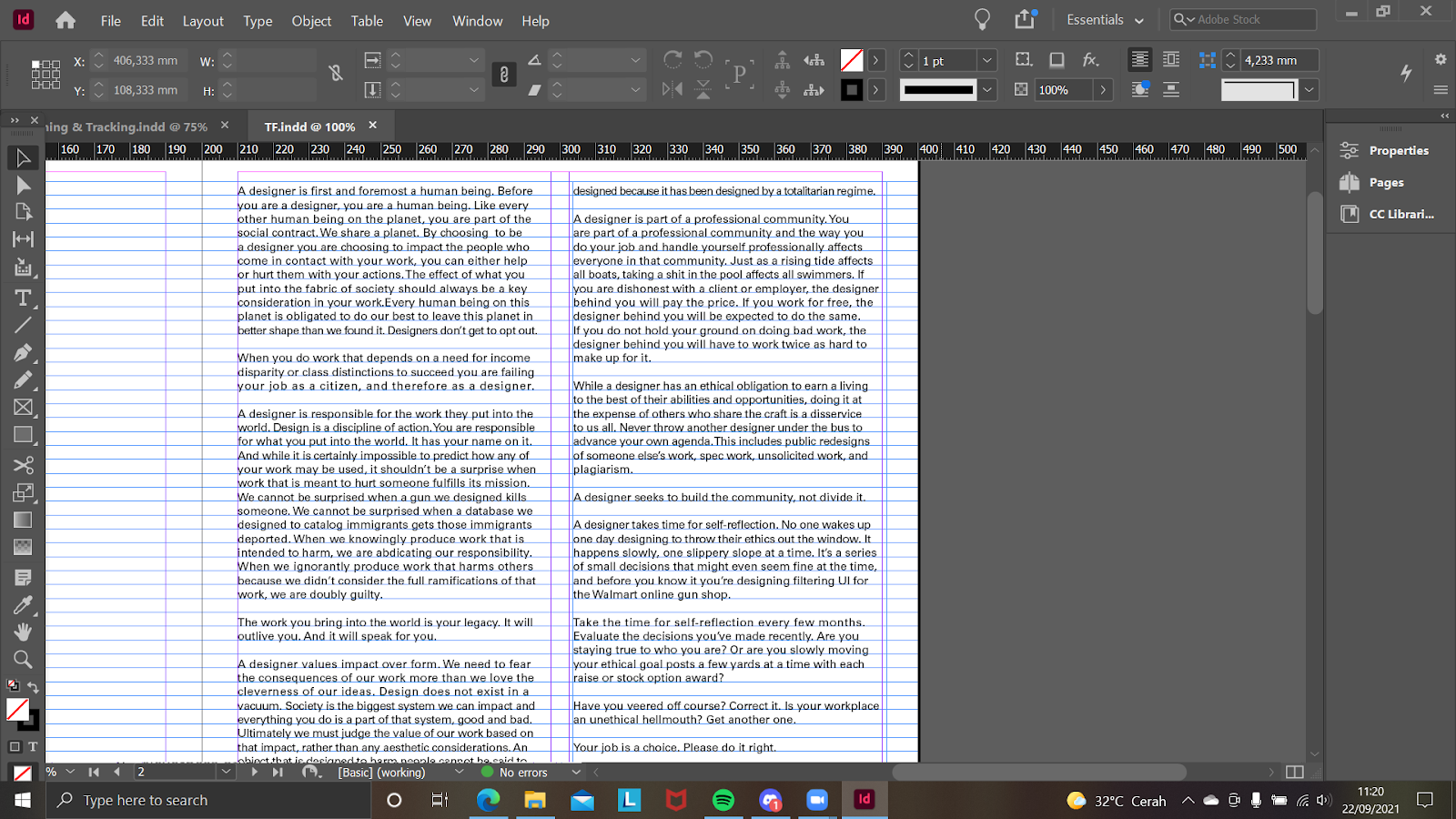This screenshot has width=1456, height=819.
Task: Click the Rotate 90° Counter-clockwise icon
Action: [x=703, y=59]
